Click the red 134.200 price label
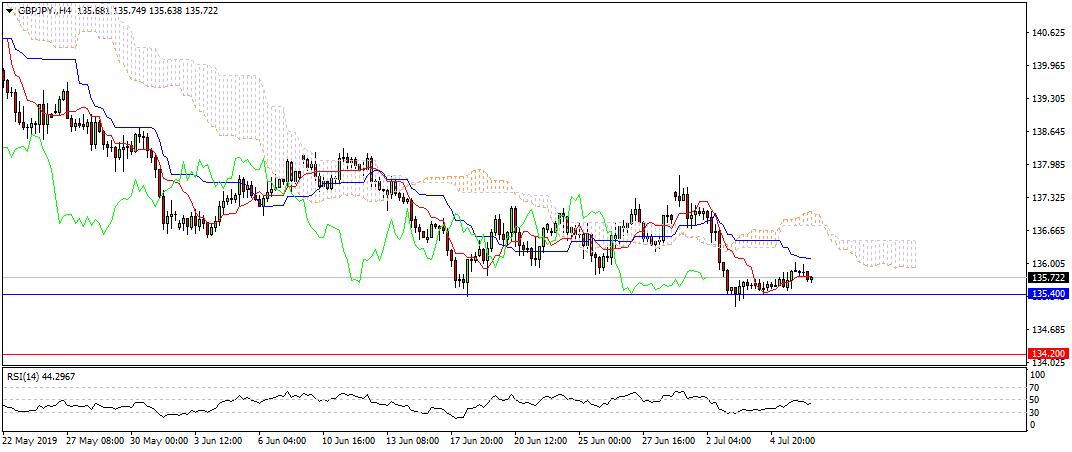Viewport: 1072px width, 452px height. 1049,354
